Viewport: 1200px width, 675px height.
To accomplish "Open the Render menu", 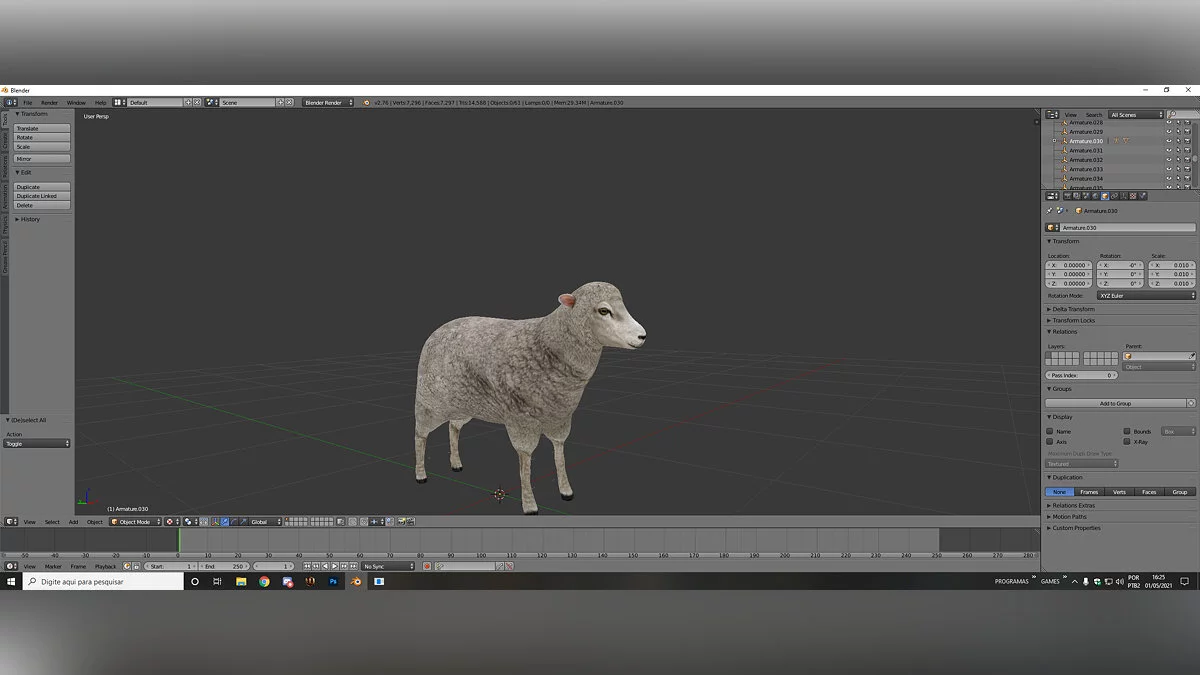I will 49,102.
